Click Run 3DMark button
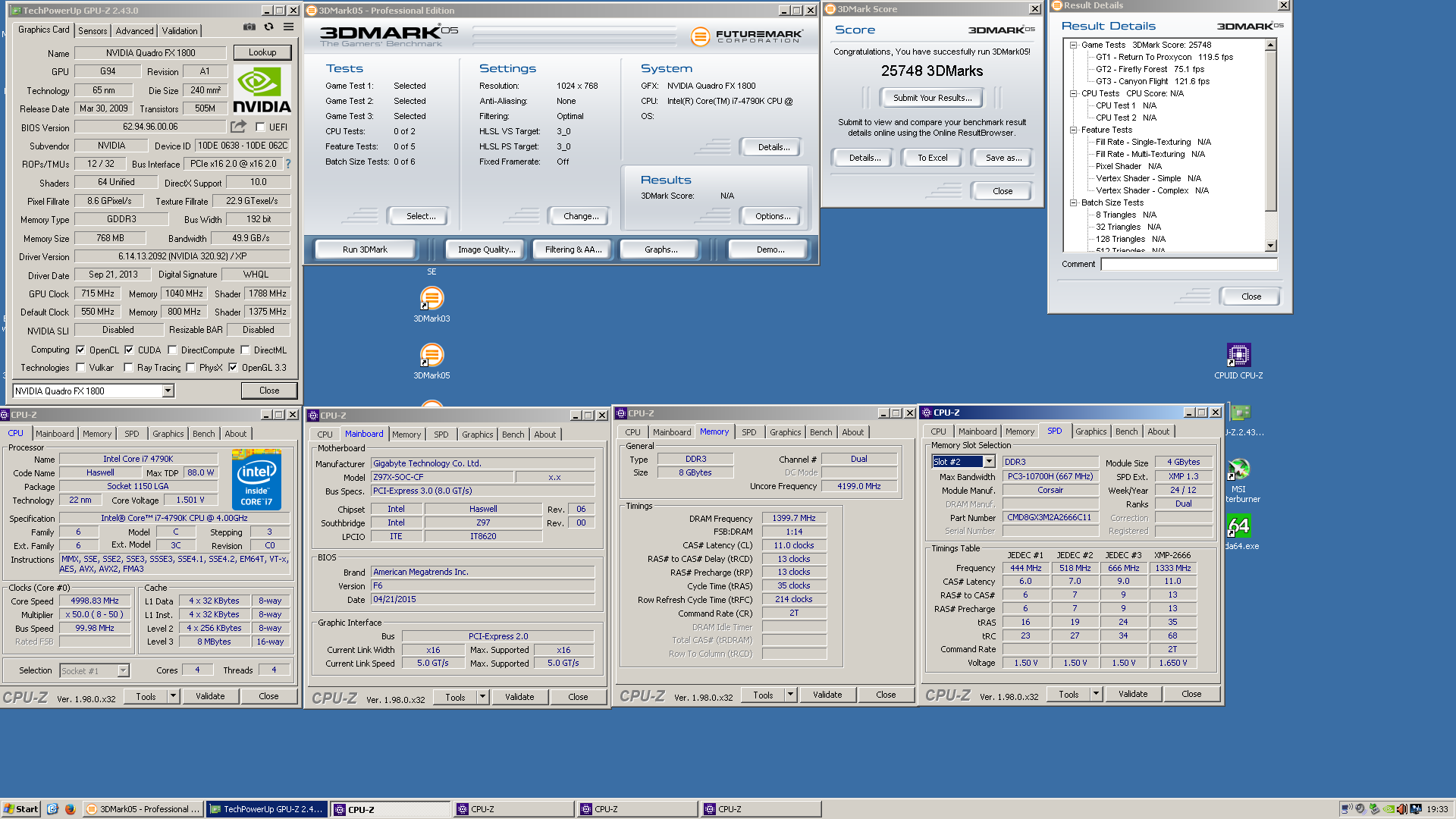Viewport: 1456px width, 819px height. pos(365,249)
